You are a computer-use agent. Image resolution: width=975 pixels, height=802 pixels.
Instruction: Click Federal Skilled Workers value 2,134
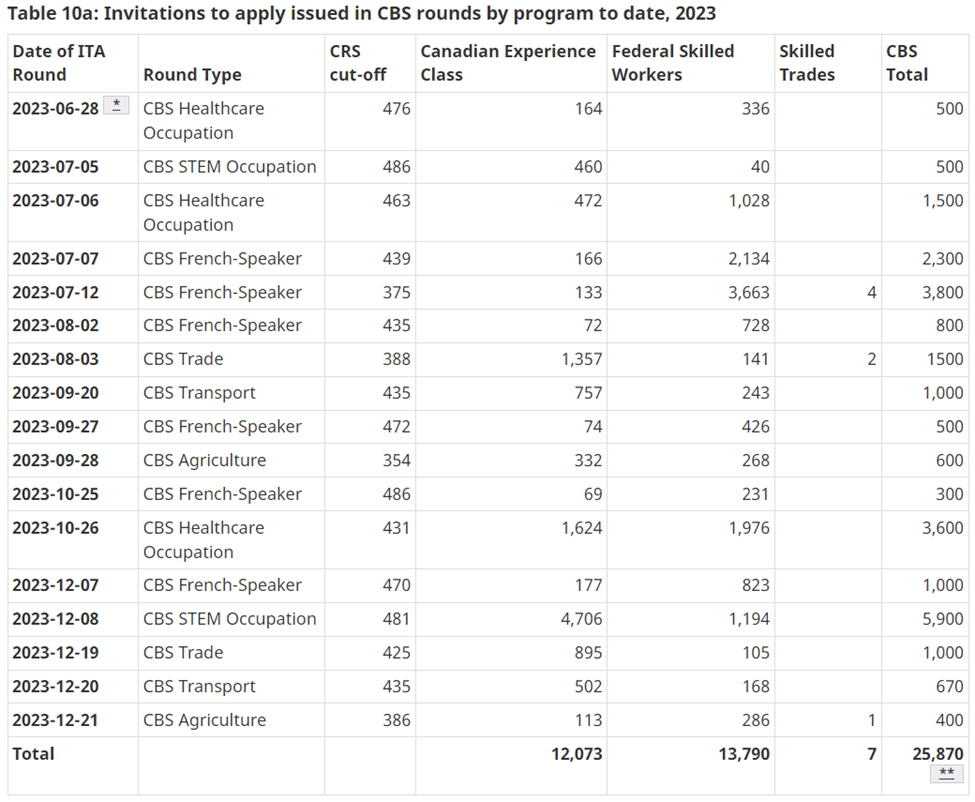749,259
